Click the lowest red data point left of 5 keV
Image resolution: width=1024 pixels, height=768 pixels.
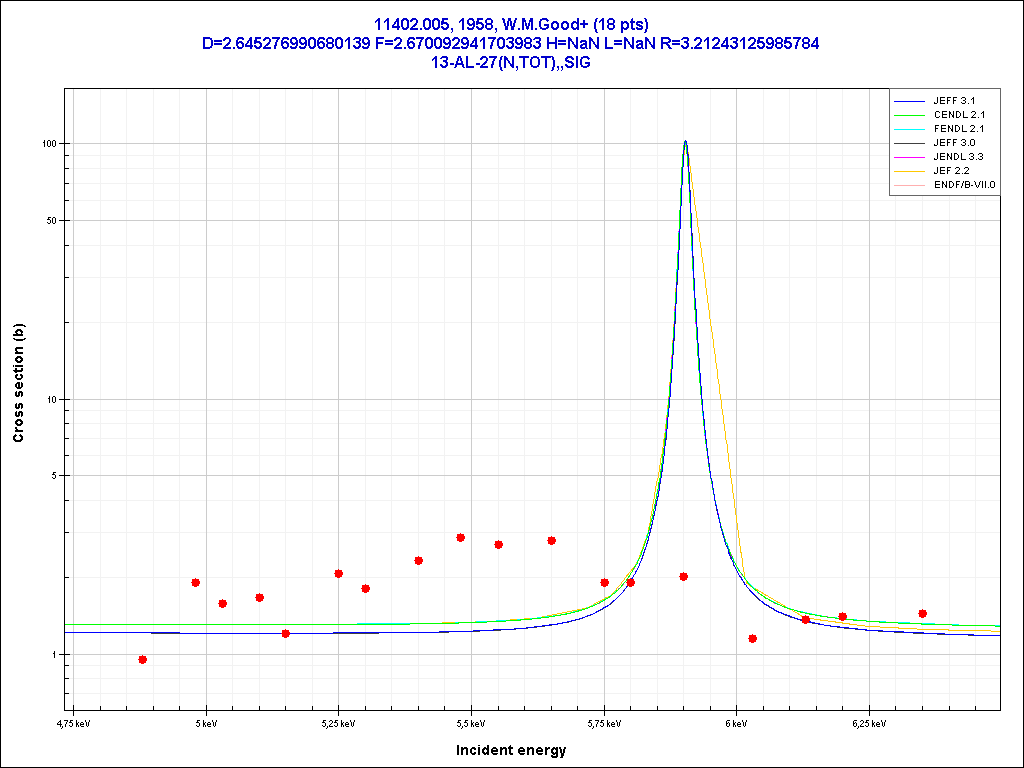click(x=143, y=659)
